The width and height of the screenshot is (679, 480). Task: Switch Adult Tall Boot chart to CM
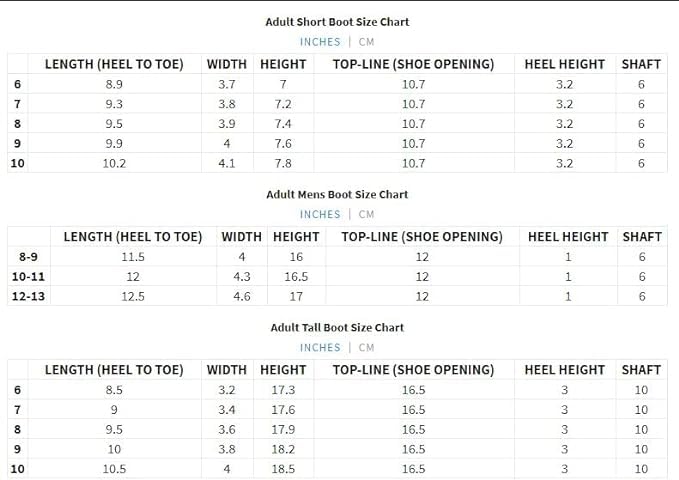click(366, 347)
